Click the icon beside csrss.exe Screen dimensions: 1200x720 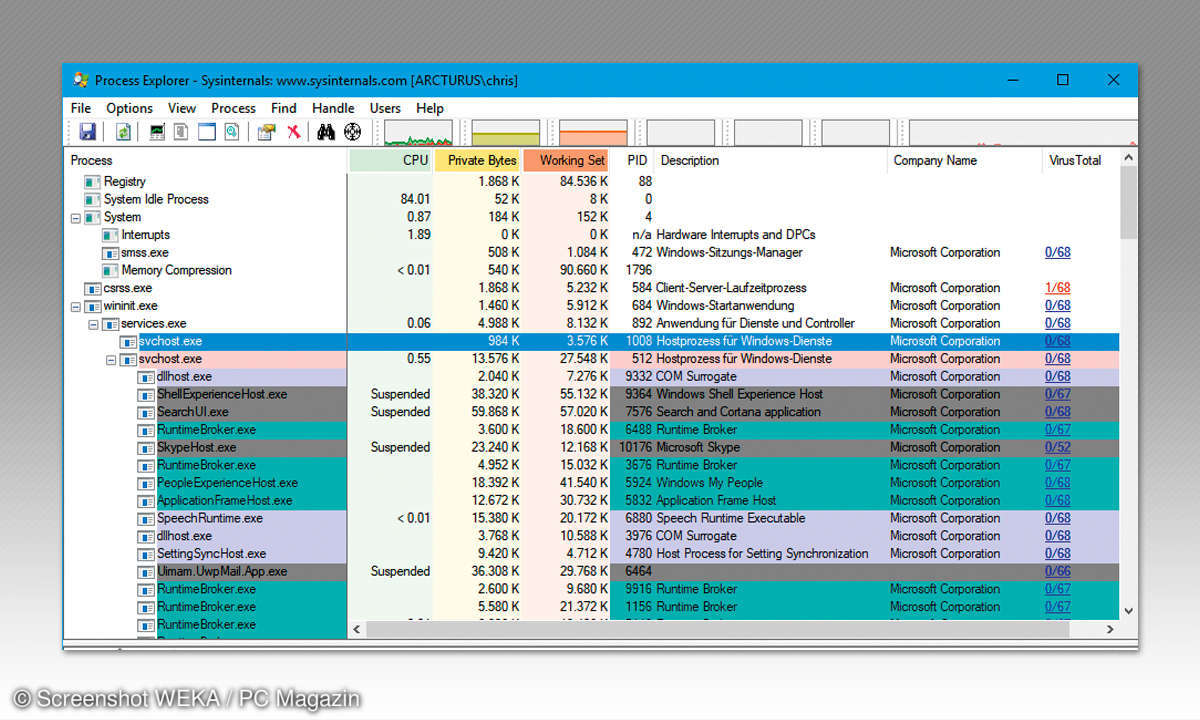point(92,288)
